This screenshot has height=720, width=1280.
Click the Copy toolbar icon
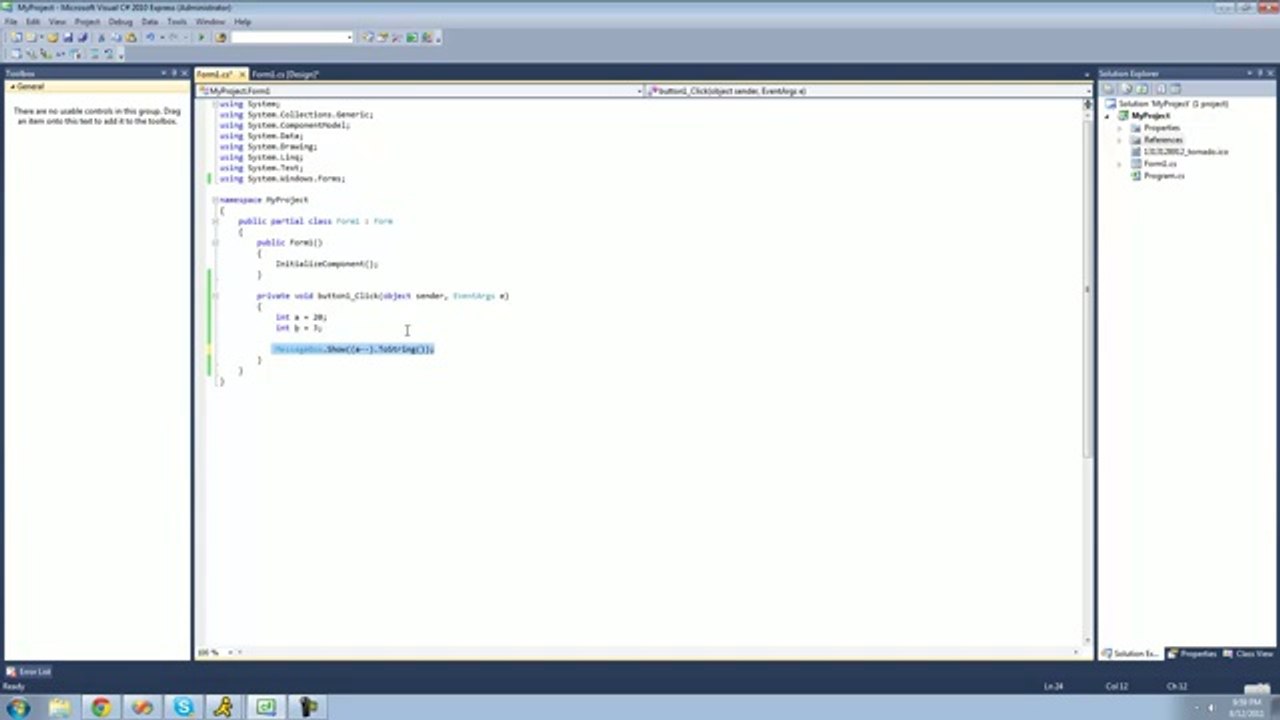tap(116, 37)
